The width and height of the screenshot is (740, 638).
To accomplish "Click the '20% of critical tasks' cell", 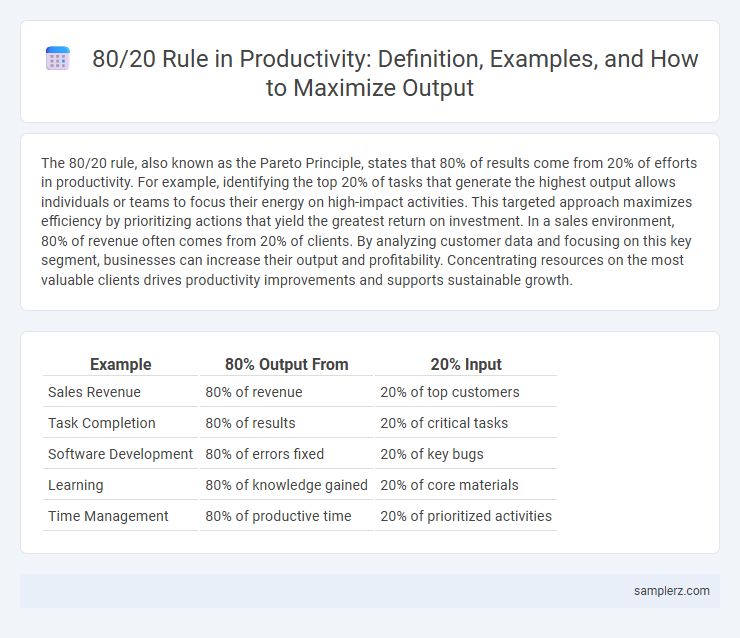I will [x=466, y=423].
